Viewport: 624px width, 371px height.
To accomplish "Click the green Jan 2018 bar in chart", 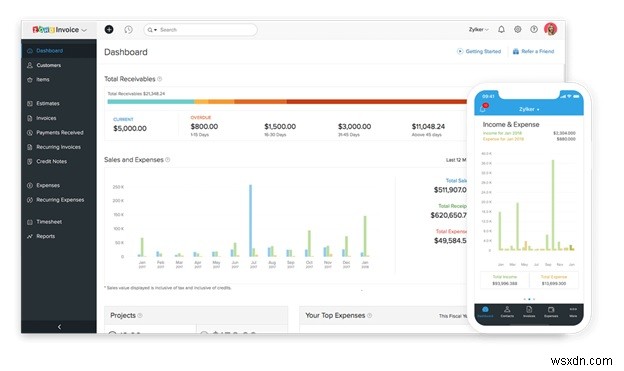I will tap(365, 236).
